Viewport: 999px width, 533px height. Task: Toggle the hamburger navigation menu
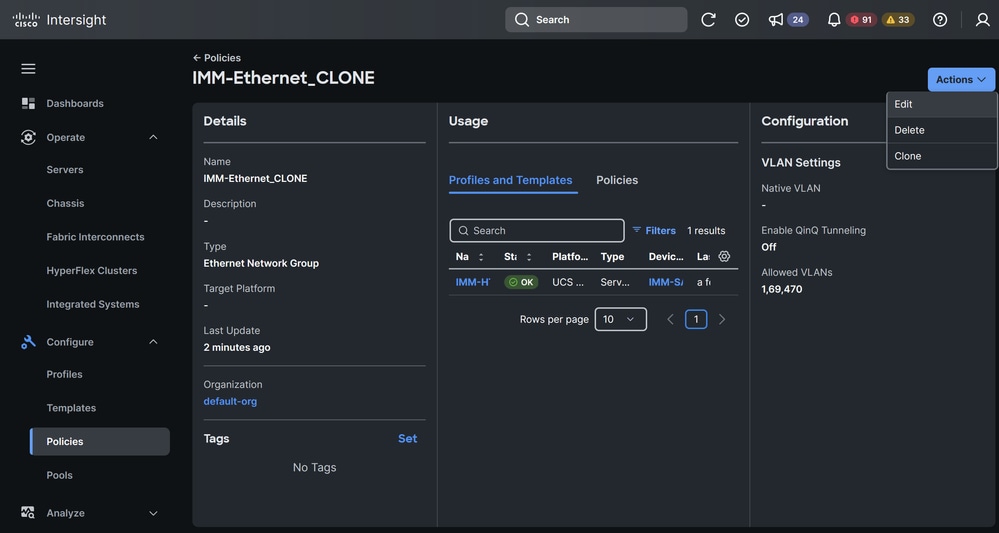pos(28,69)
